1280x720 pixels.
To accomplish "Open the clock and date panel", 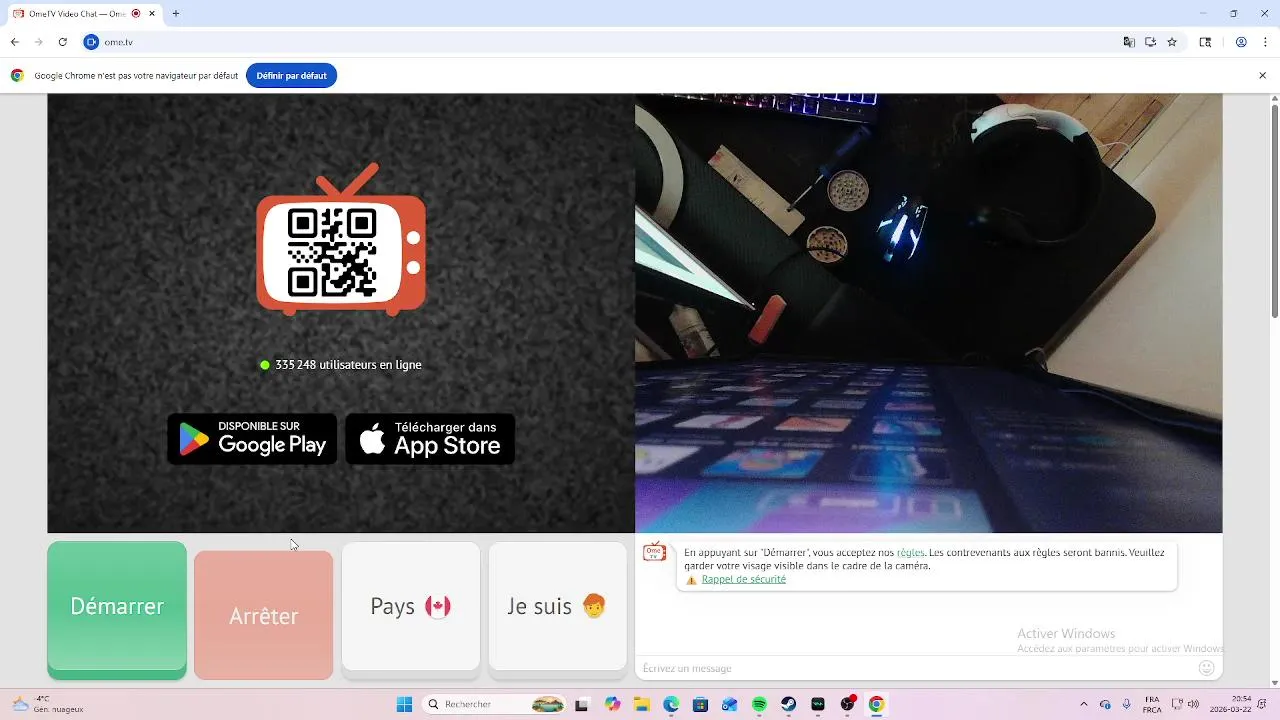I will tap(1232, 704).
